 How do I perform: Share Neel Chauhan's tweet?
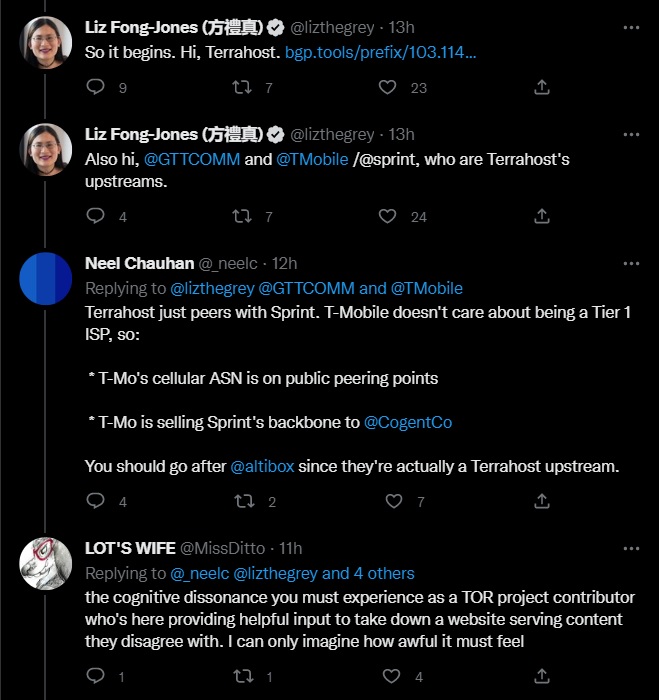point(541,501)
